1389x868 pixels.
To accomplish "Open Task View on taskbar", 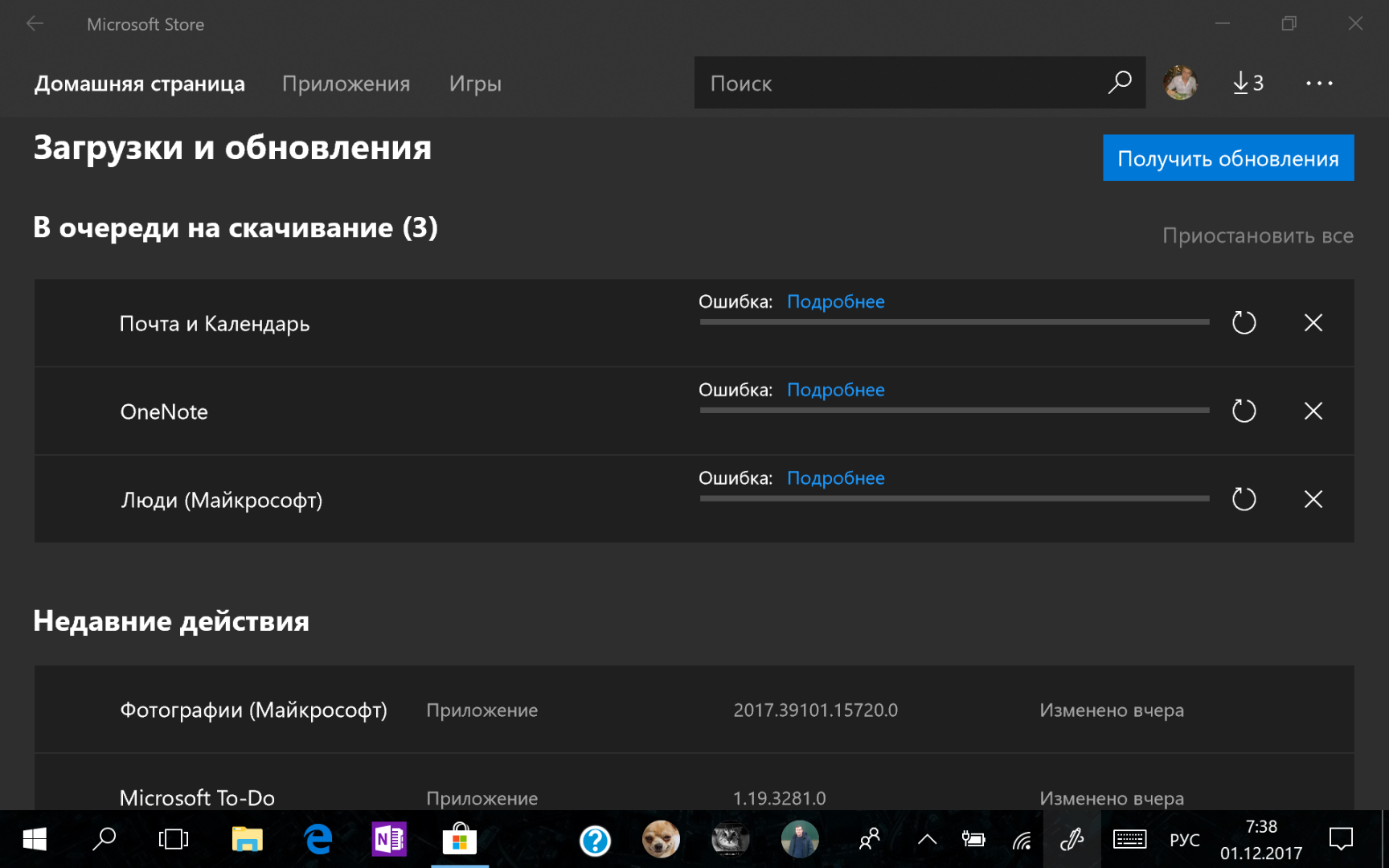I will pos(174,840).
